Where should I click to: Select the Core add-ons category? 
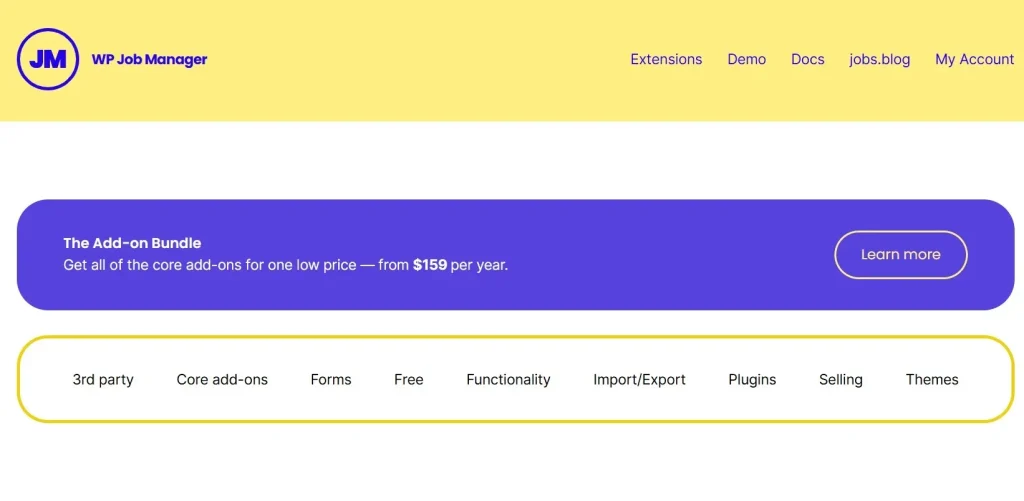(x=222, y=380)
